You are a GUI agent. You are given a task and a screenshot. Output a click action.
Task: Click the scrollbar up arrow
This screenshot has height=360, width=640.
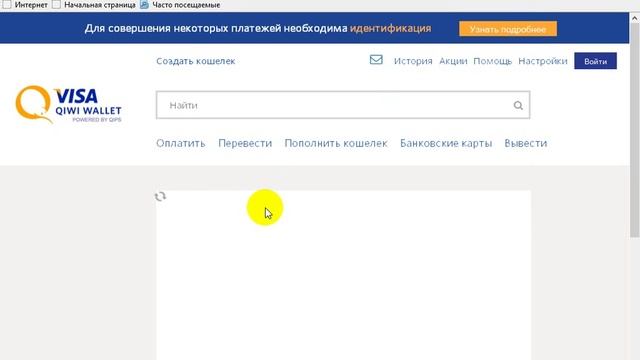click(x=635, y=18)
